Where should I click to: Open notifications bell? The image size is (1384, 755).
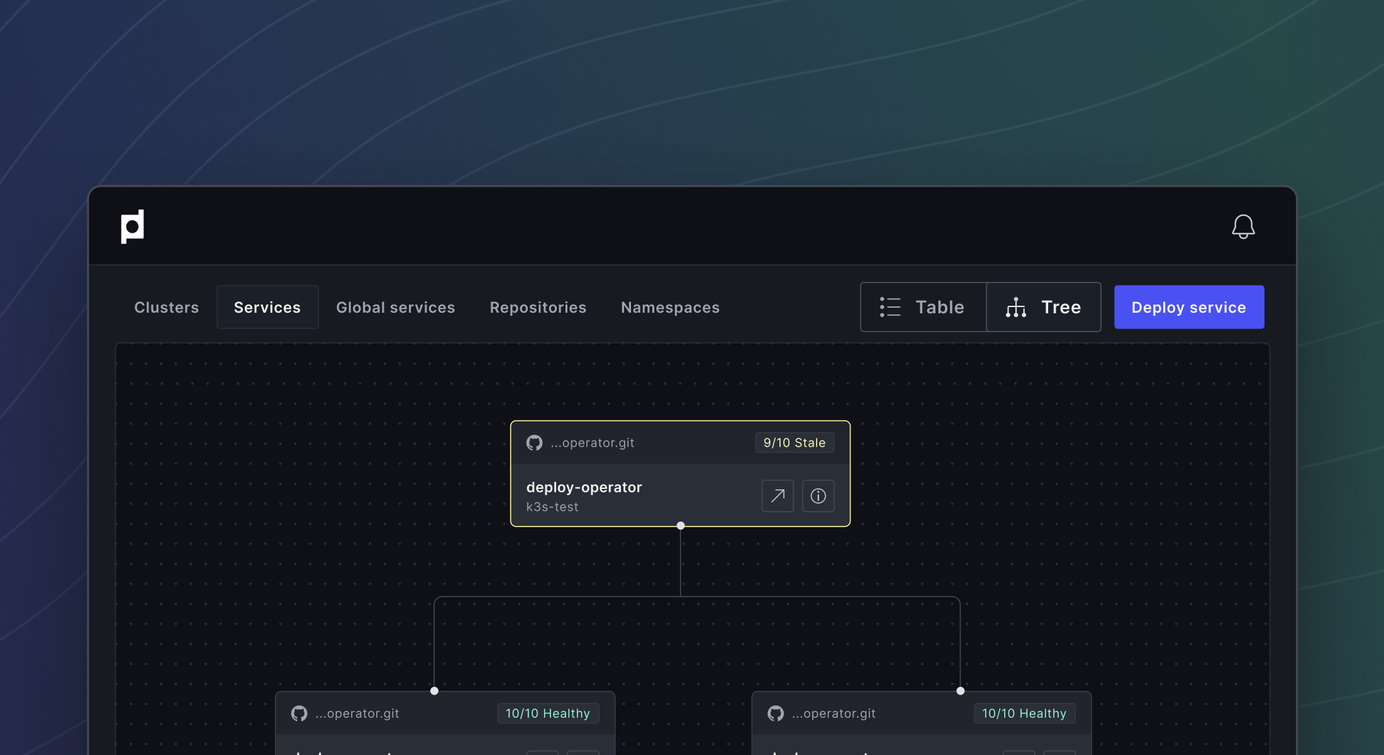coord(1243,227)
